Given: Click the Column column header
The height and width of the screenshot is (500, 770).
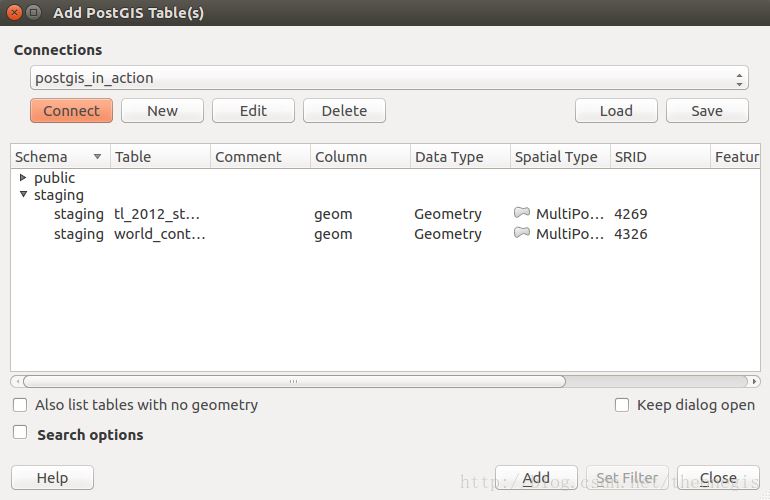Looking at the screenshot, I should click(x=360, y=157).
